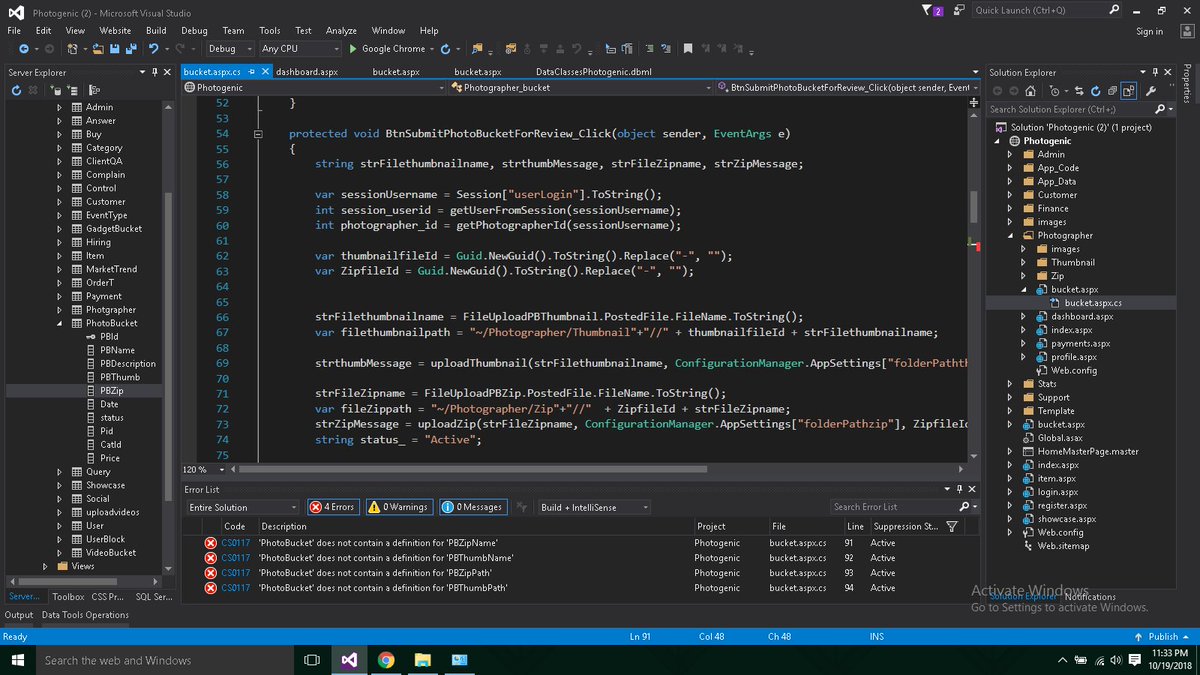Viewport: 1200px width, 675px height.
Task: Open the Website menu
Action: (115, 31)
